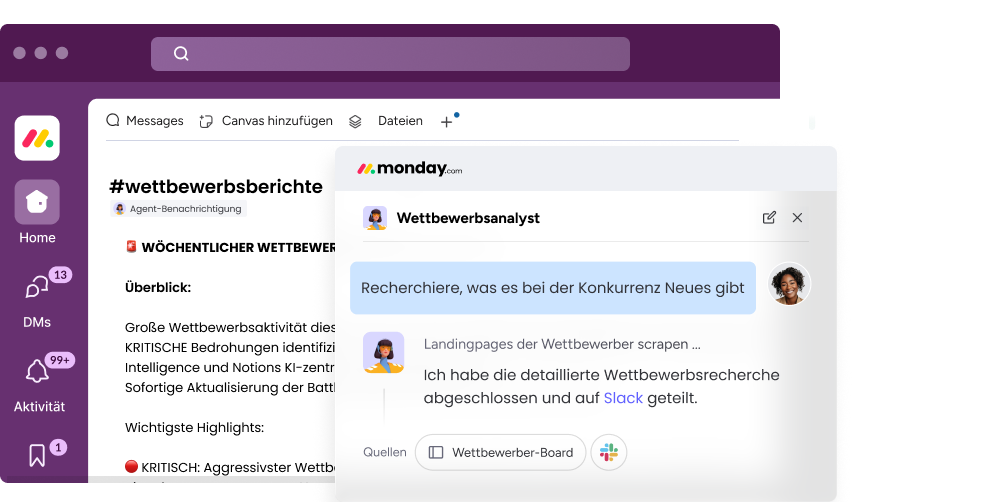Click the blue message 'Recherchiere, was es bei der Konkurrenz…'

552,288
